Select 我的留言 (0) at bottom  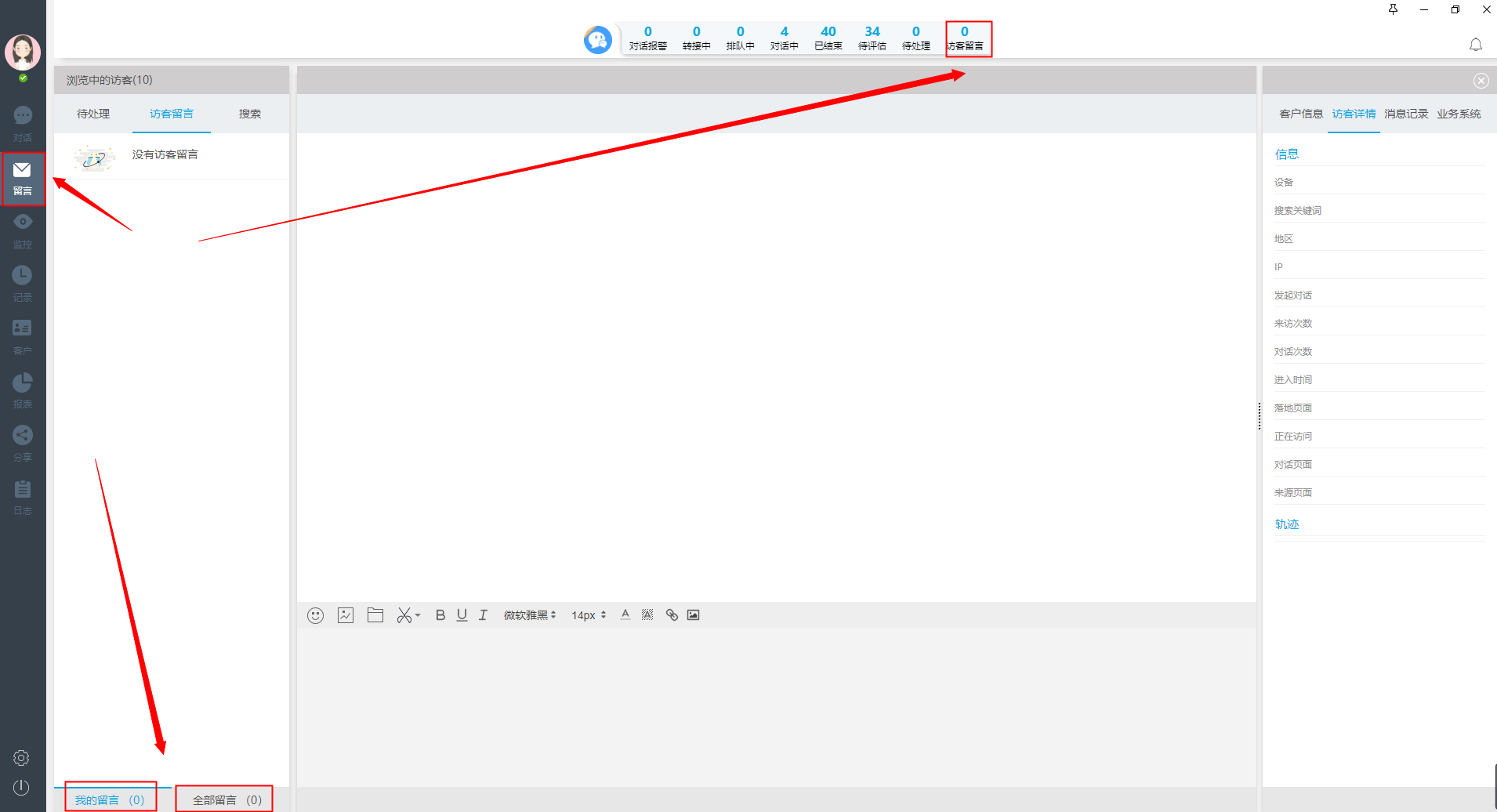point(111,799)
